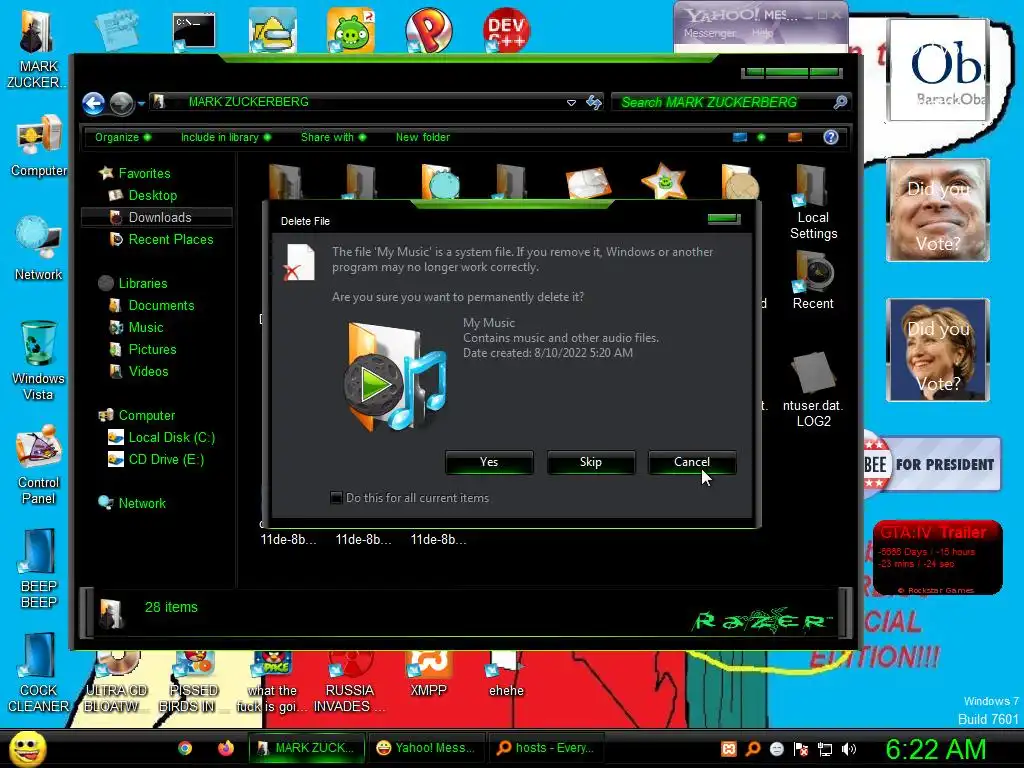Select the XMPP desktop shortcut
1024x768 pixels.
tap(428, 675)
